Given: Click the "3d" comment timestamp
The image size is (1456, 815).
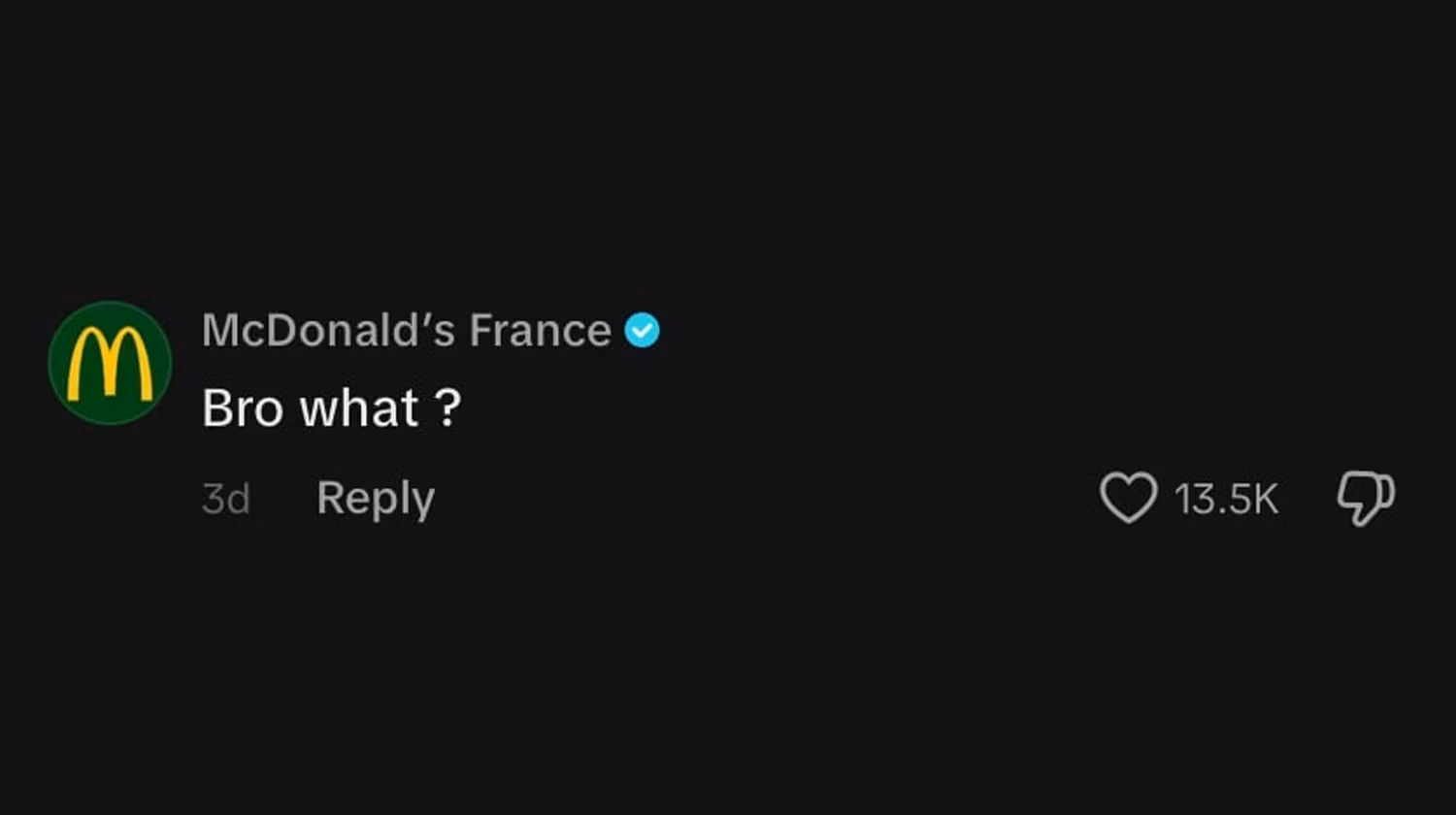Looking at the screenshot, I should [225, 499].
